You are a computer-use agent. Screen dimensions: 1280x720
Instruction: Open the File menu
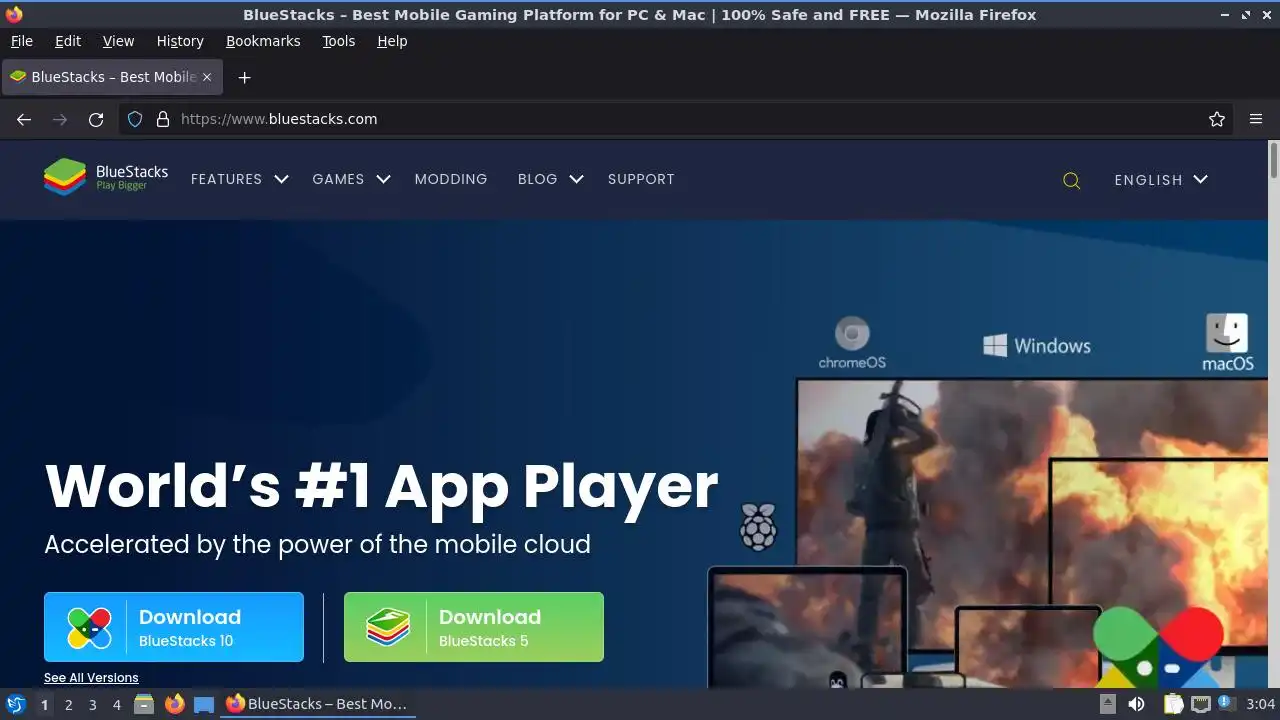click(x=21, y=41)
